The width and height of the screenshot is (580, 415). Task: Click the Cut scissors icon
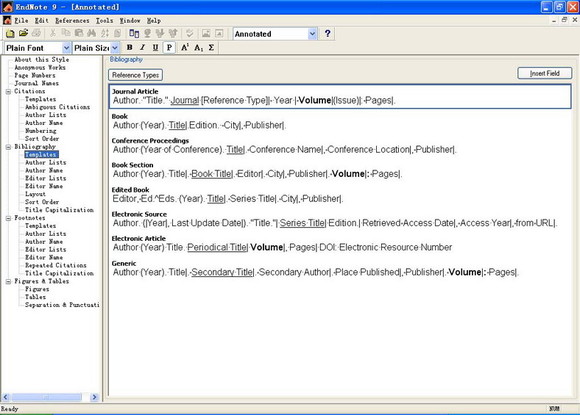pyautogui.click(x=53, y=33)
